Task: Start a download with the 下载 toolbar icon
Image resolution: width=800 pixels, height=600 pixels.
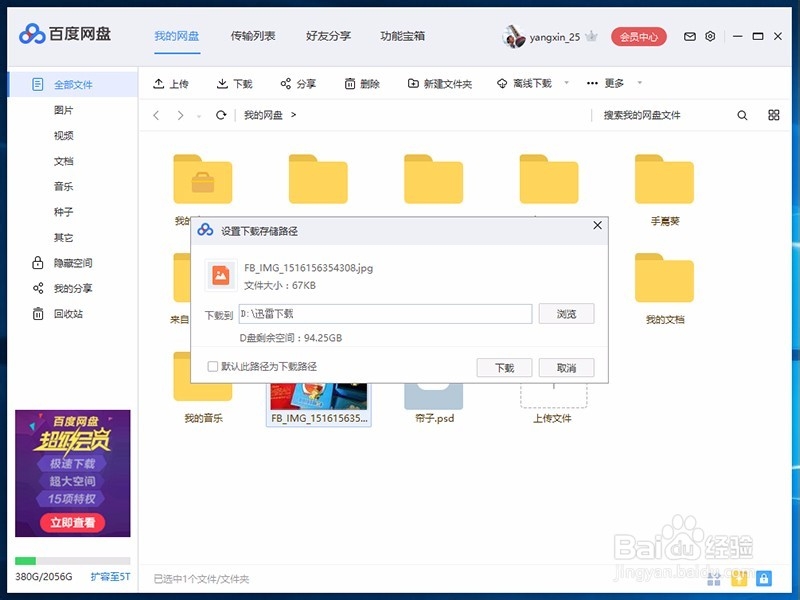Action: [x=235, y=83]
